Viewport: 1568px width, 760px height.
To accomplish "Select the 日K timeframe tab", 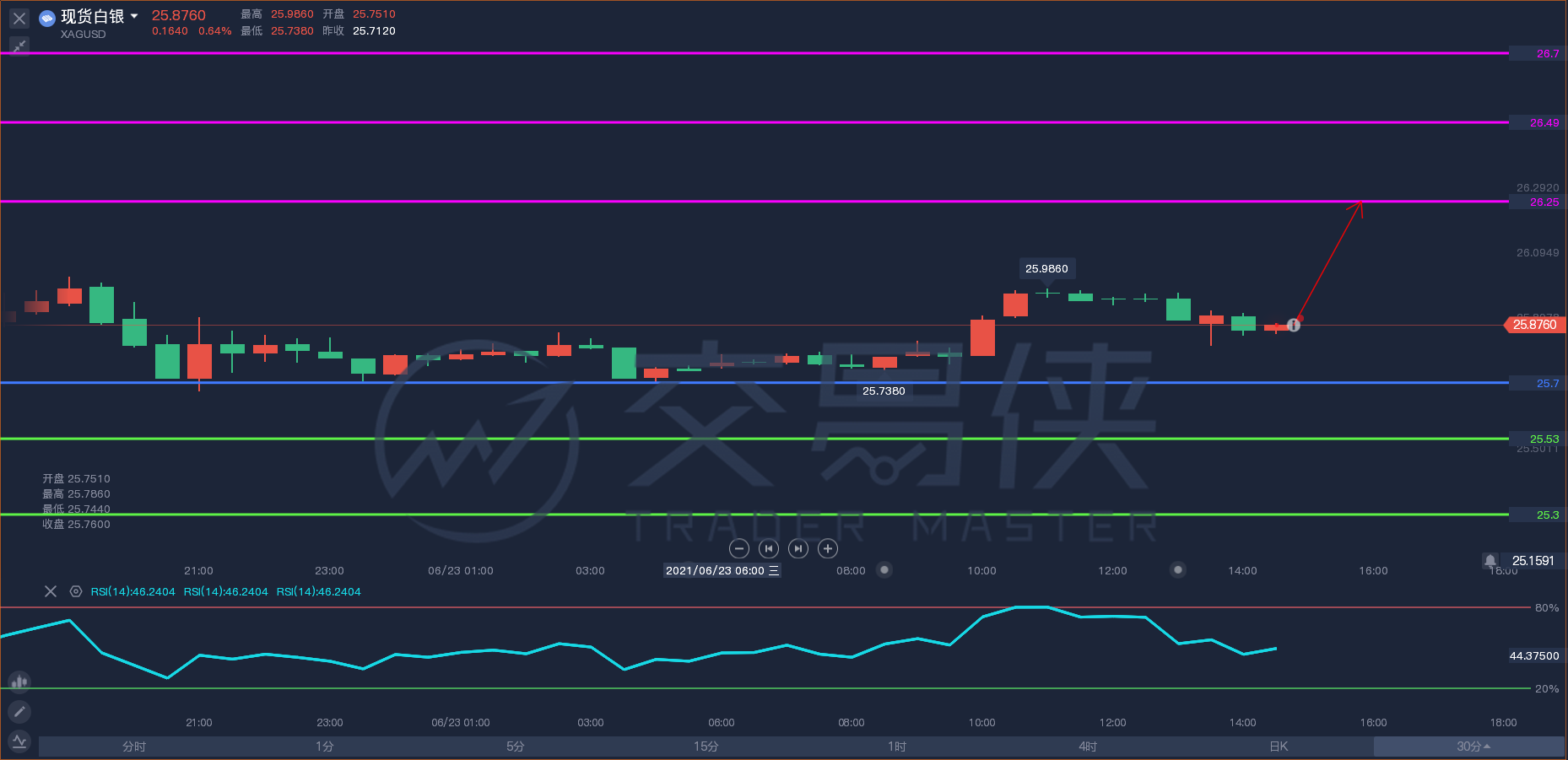I will tap(1279, 747).
